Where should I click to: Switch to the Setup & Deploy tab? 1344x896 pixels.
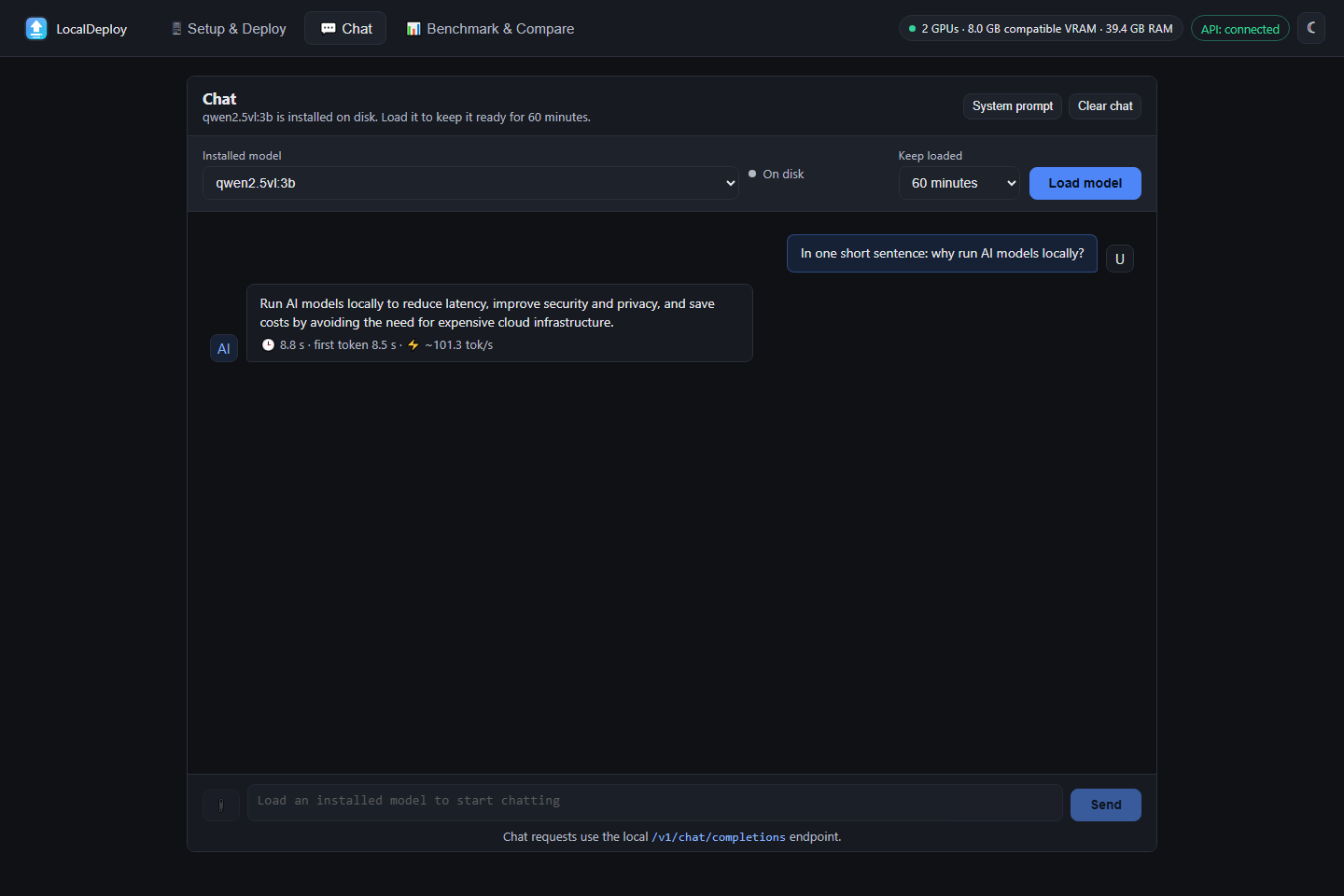229,29
